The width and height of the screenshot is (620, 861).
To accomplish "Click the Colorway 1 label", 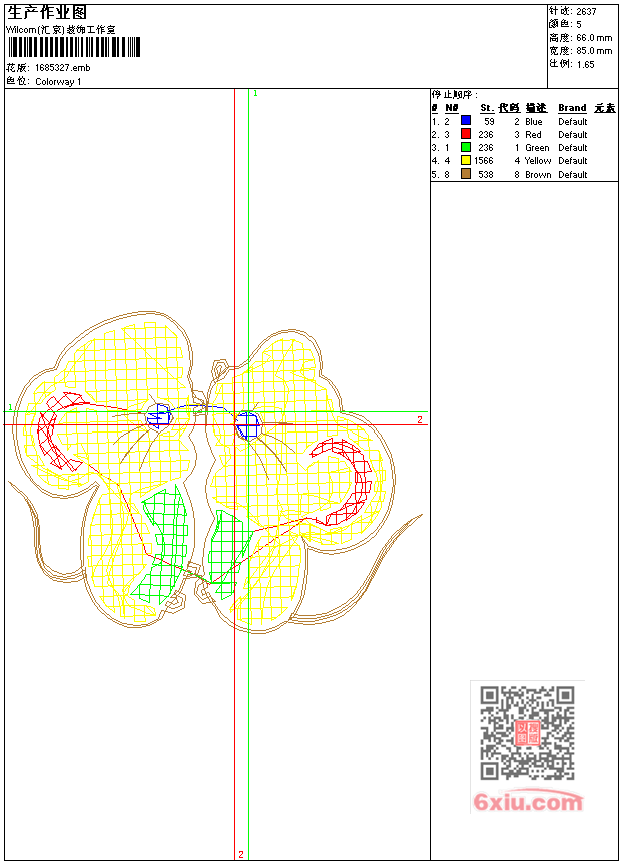I will (58, 82).
